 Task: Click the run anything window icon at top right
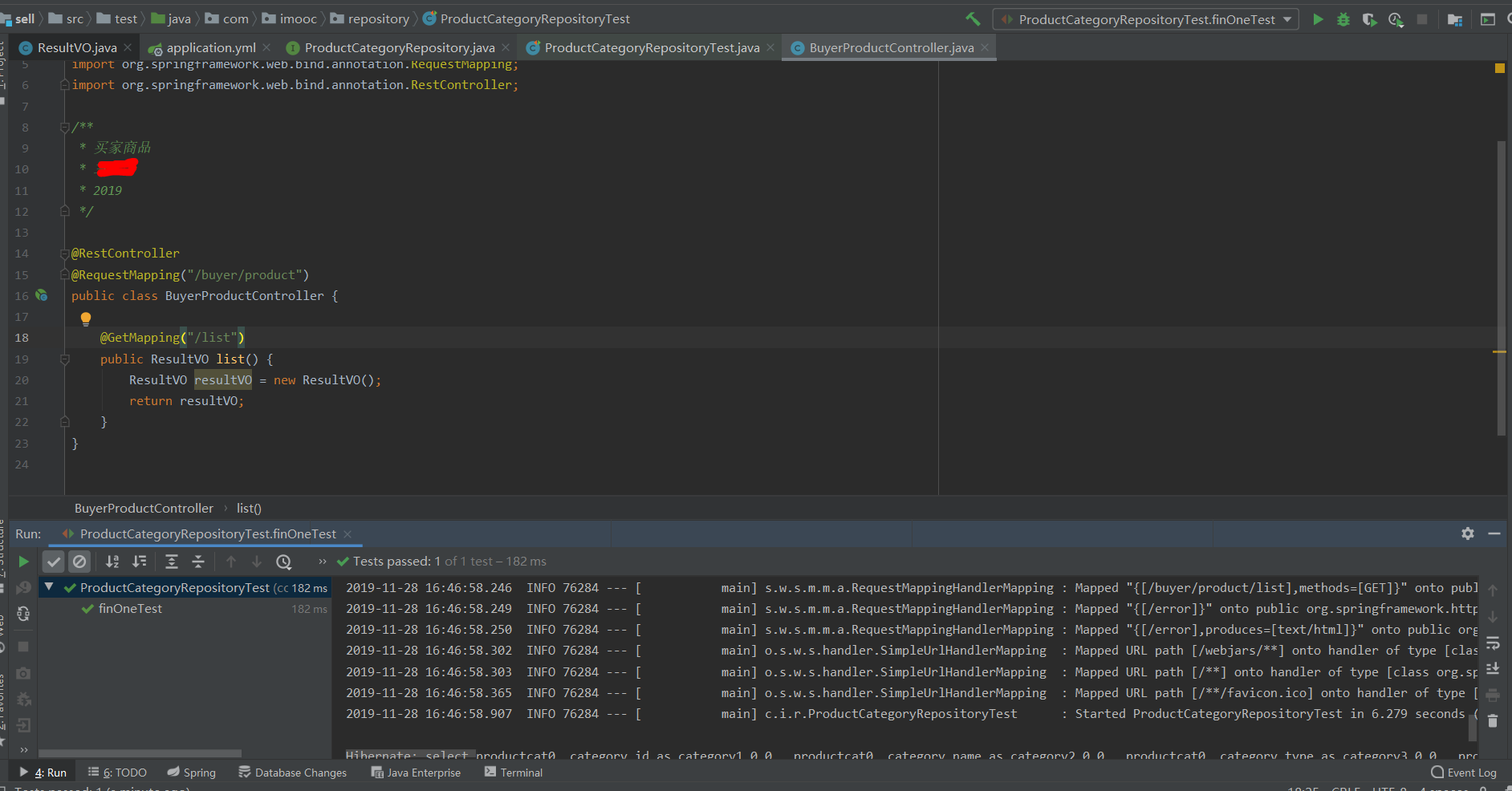pyautogui.click(x=1488, y=19)
